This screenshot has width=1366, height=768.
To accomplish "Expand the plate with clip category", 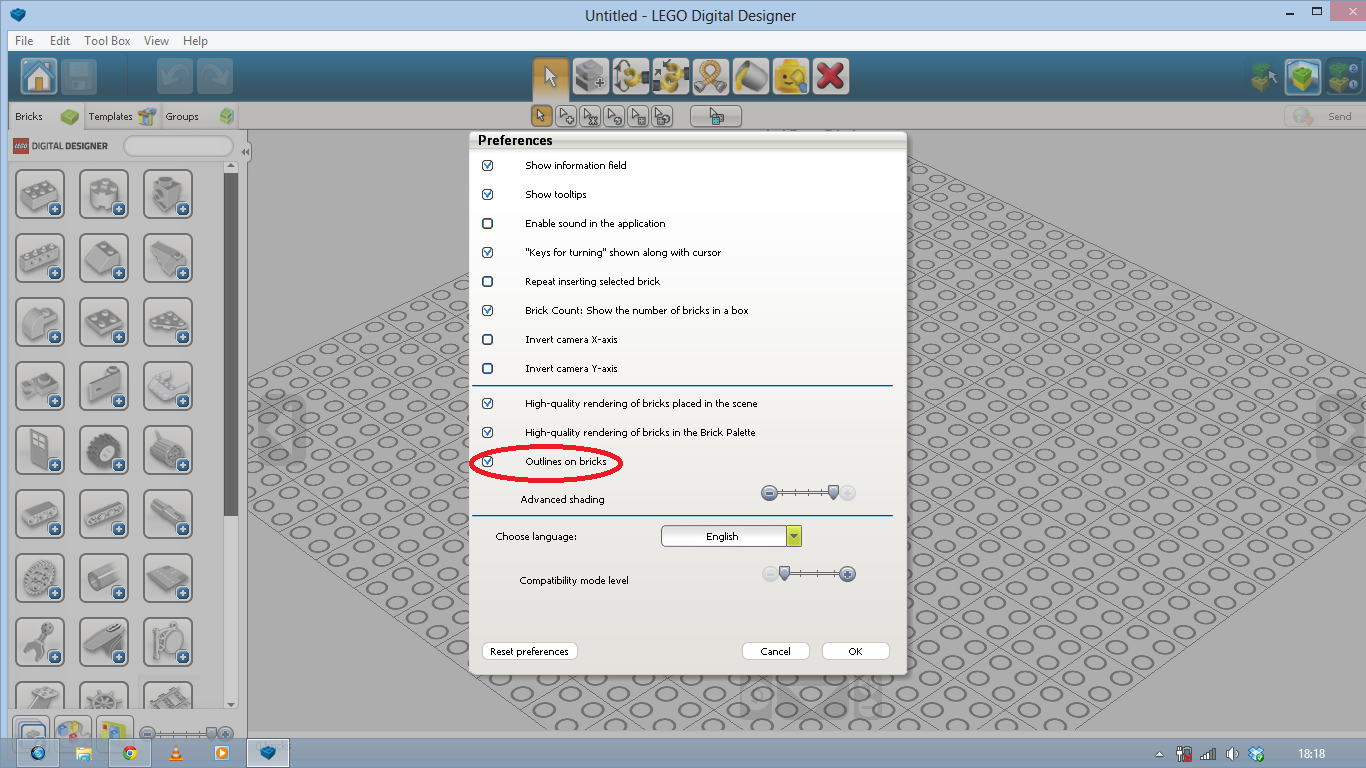I will click(40, 386).
